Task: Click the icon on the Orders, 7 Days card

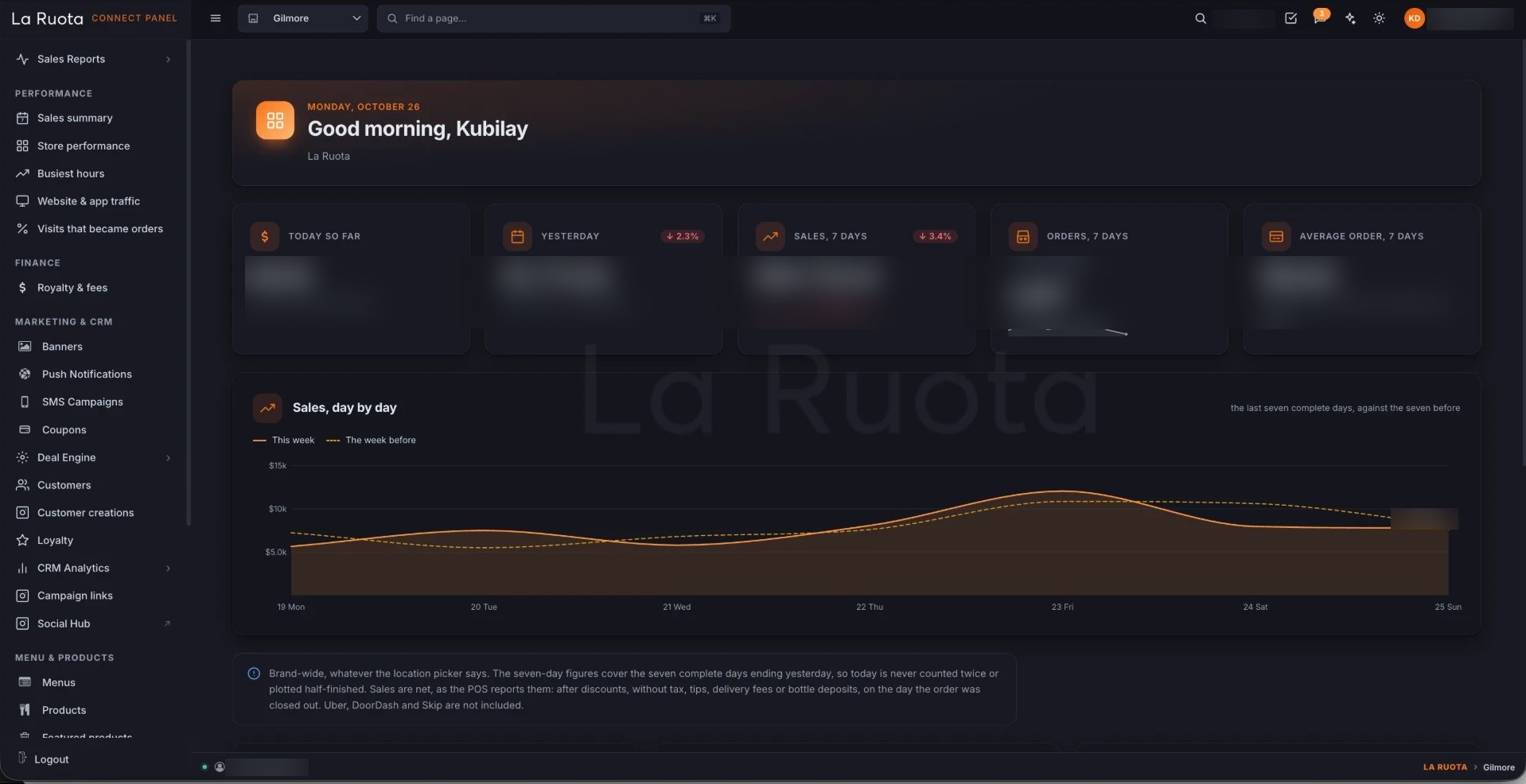Action: click(1023, 236)
